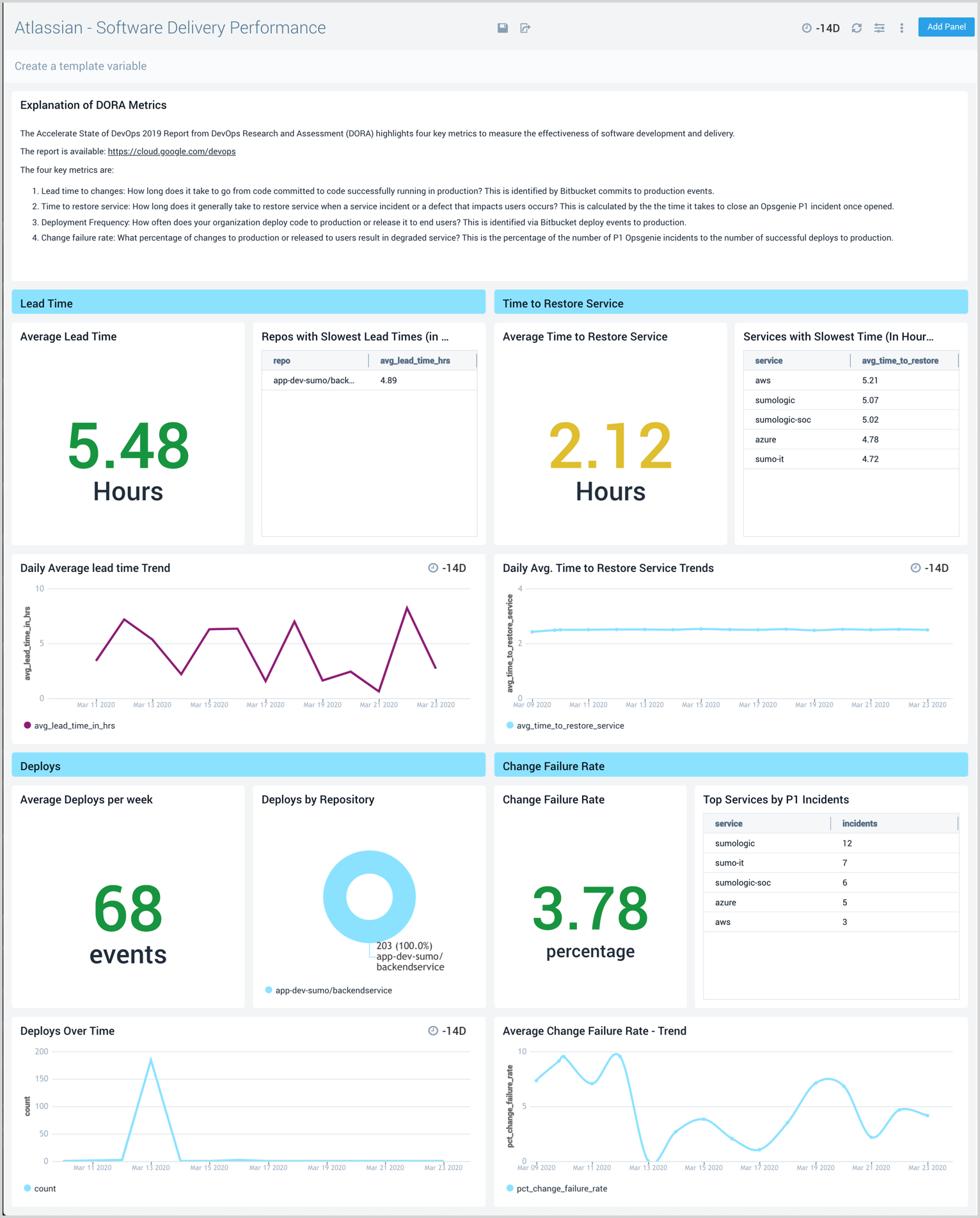
Task: Toggle the avg_lead_time_in_hrs legend swatch
Action: [x=28, y=725]
